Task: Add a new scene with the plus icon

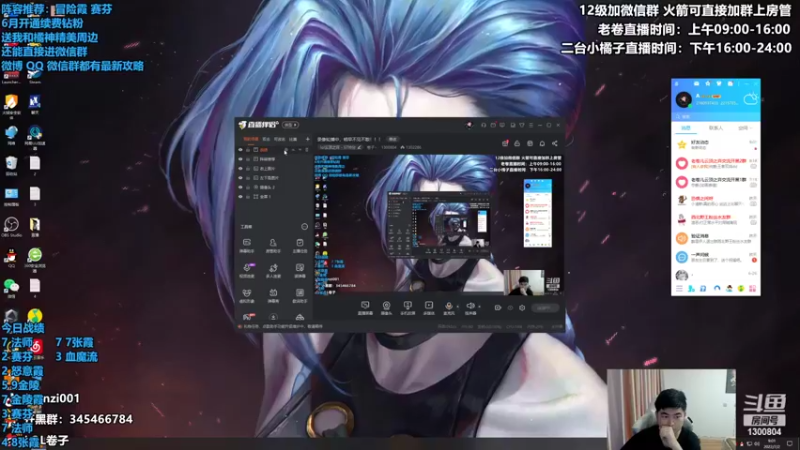Action: tap(308, 139)
